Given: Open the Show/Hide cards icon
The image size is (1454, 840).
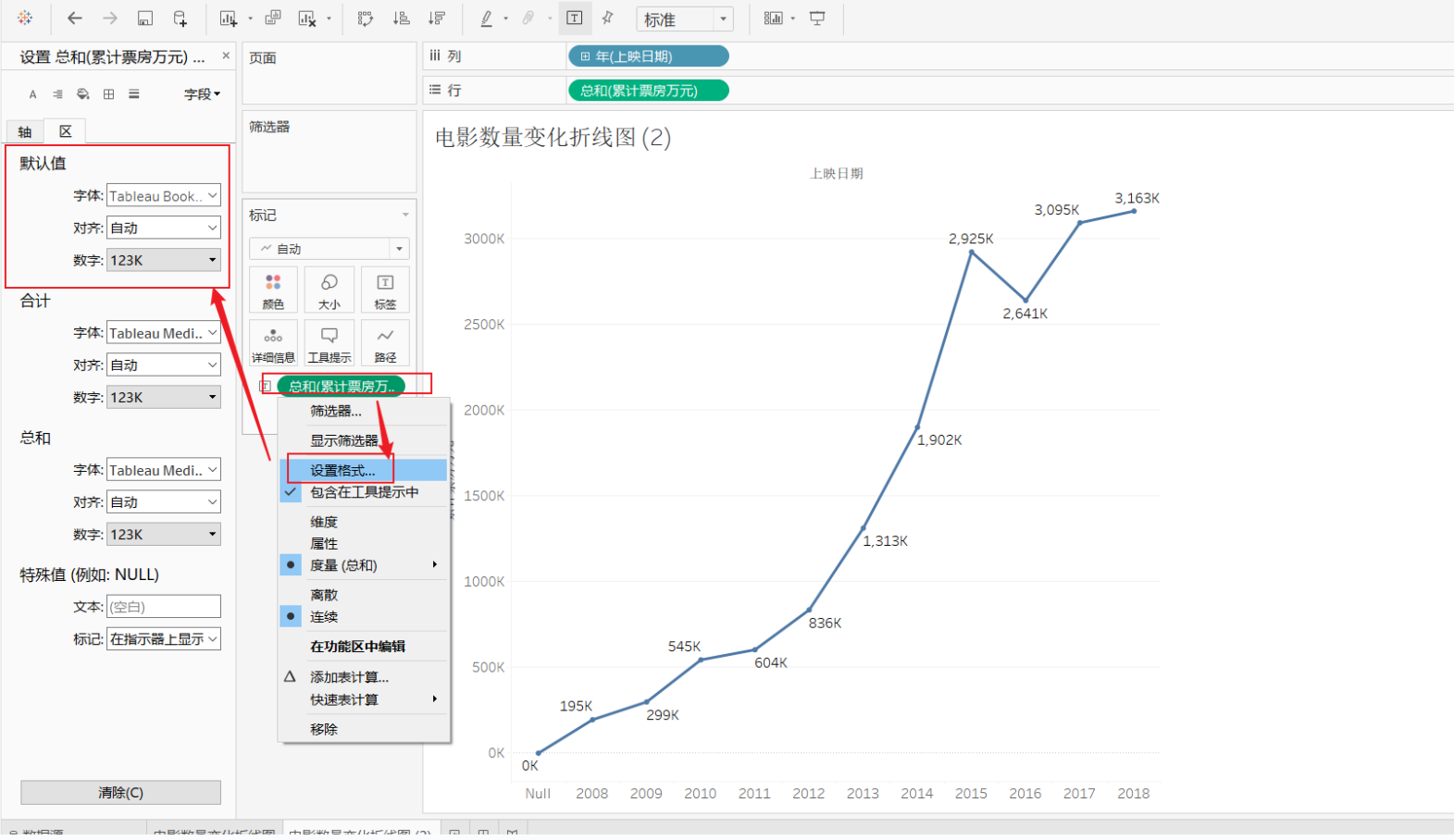Looking at the screenshot, I should pos(773,18).
